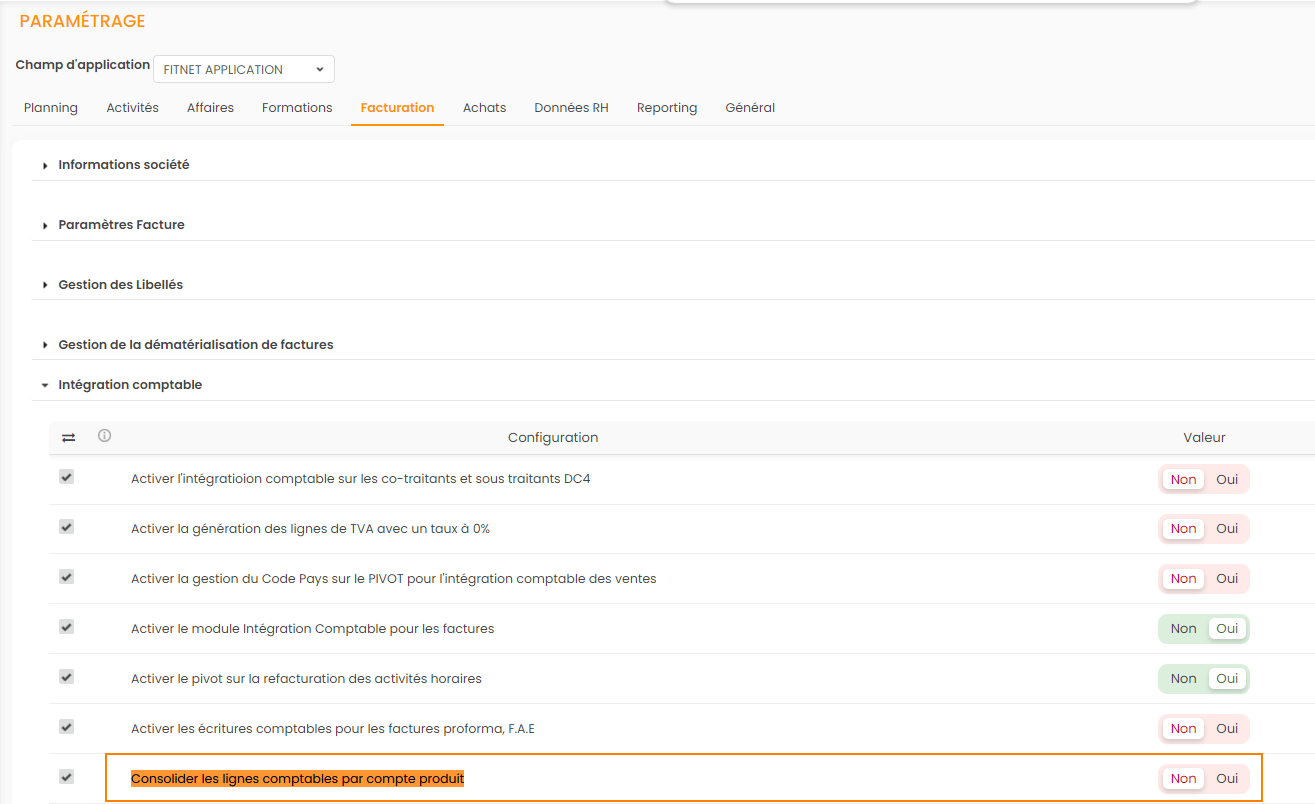The height and width of the screenshot is (804, 1315).
Task: Click the info circle icon in table header
Action: (104, 436)
